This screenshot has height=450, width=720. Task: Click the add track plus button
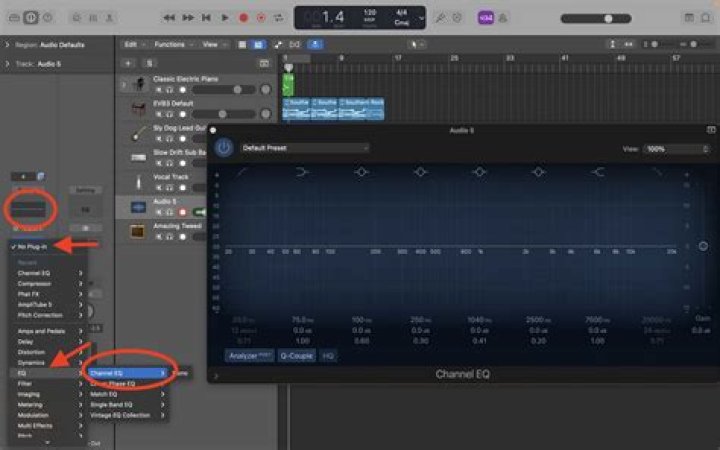(x=129, y=63)
